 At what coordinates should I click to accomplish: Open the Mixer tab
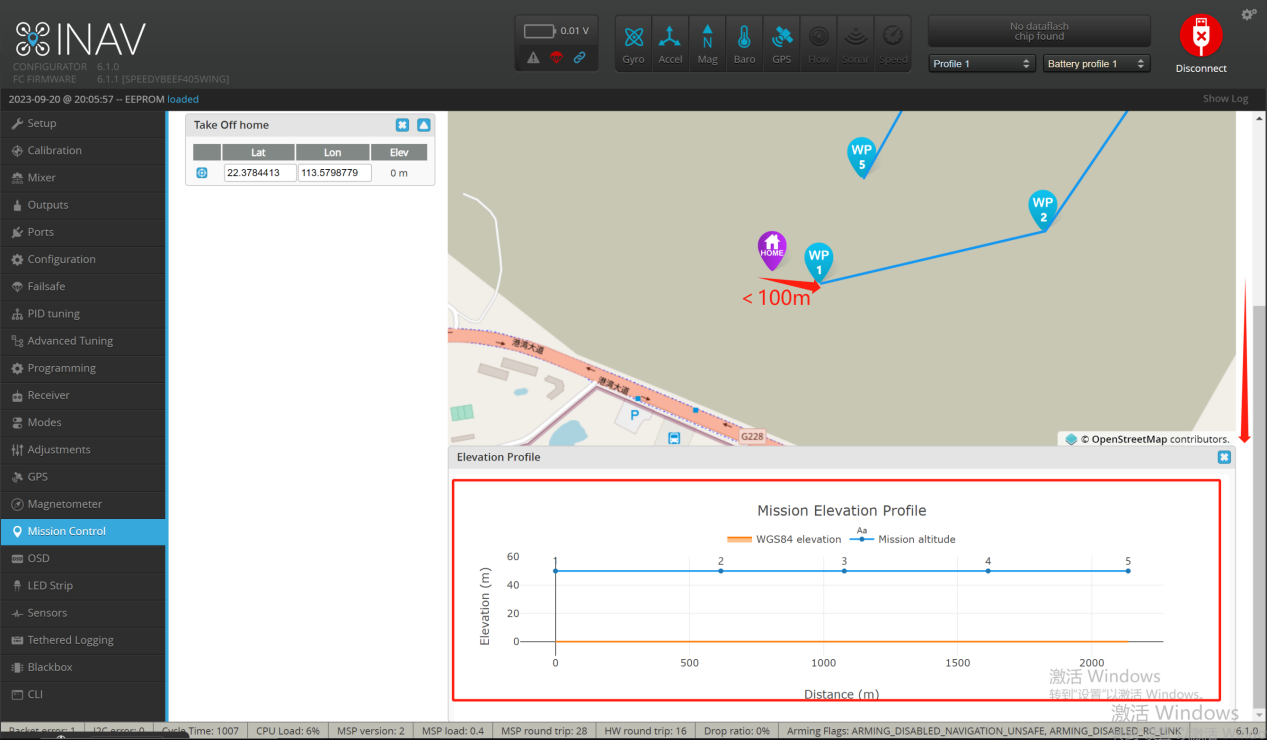83,177
